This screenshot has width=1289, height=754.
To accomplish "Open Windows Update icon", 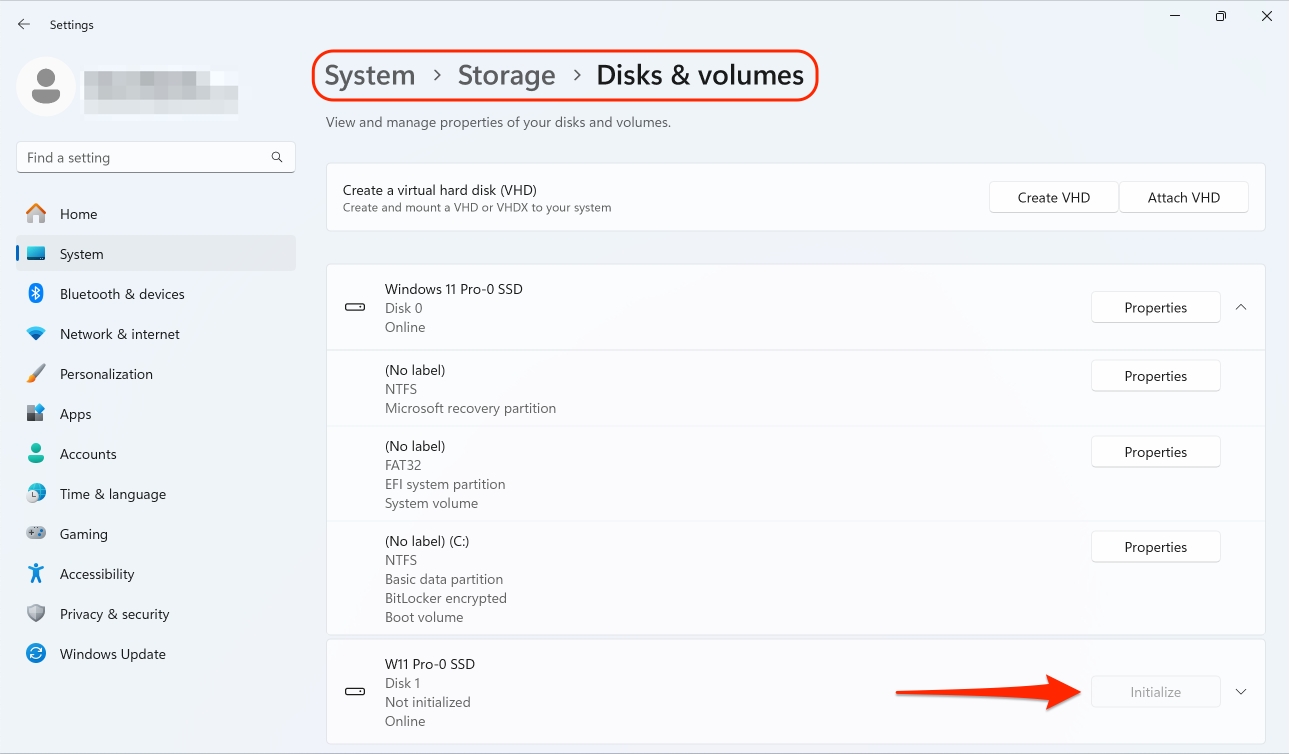I will pos(36,654).
